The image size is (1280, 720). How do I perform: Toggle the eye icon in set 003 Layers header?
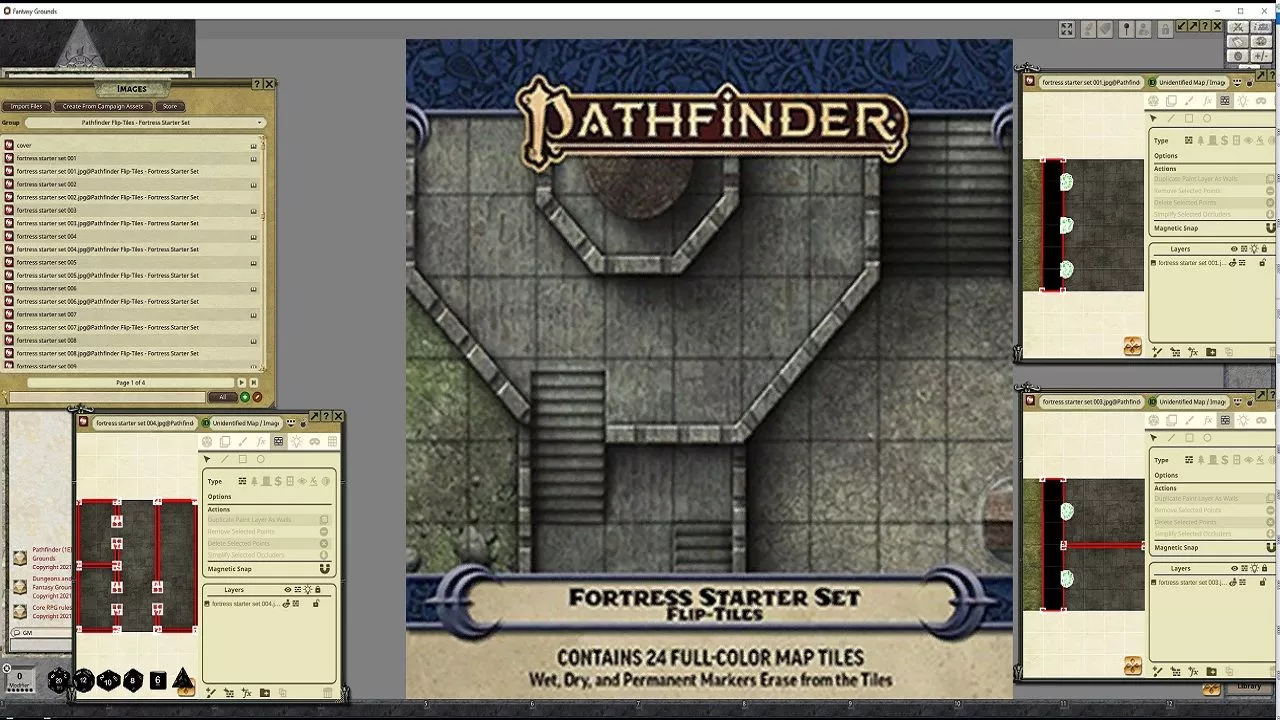1234,569
